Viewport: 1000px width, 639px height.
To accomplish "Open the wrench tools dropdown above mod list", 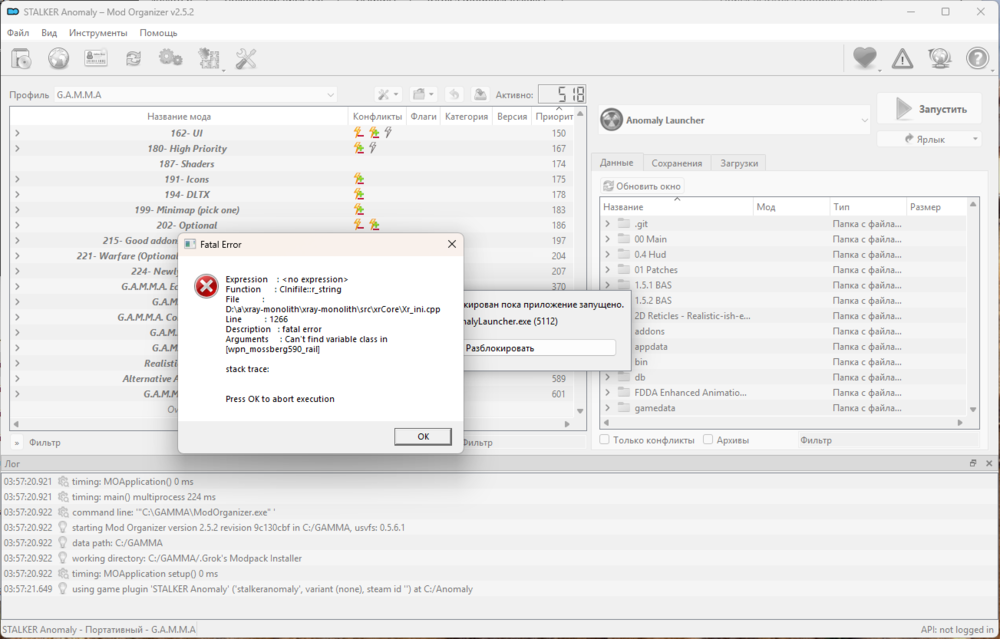I will pyautogui.click(x=388, y=94).
